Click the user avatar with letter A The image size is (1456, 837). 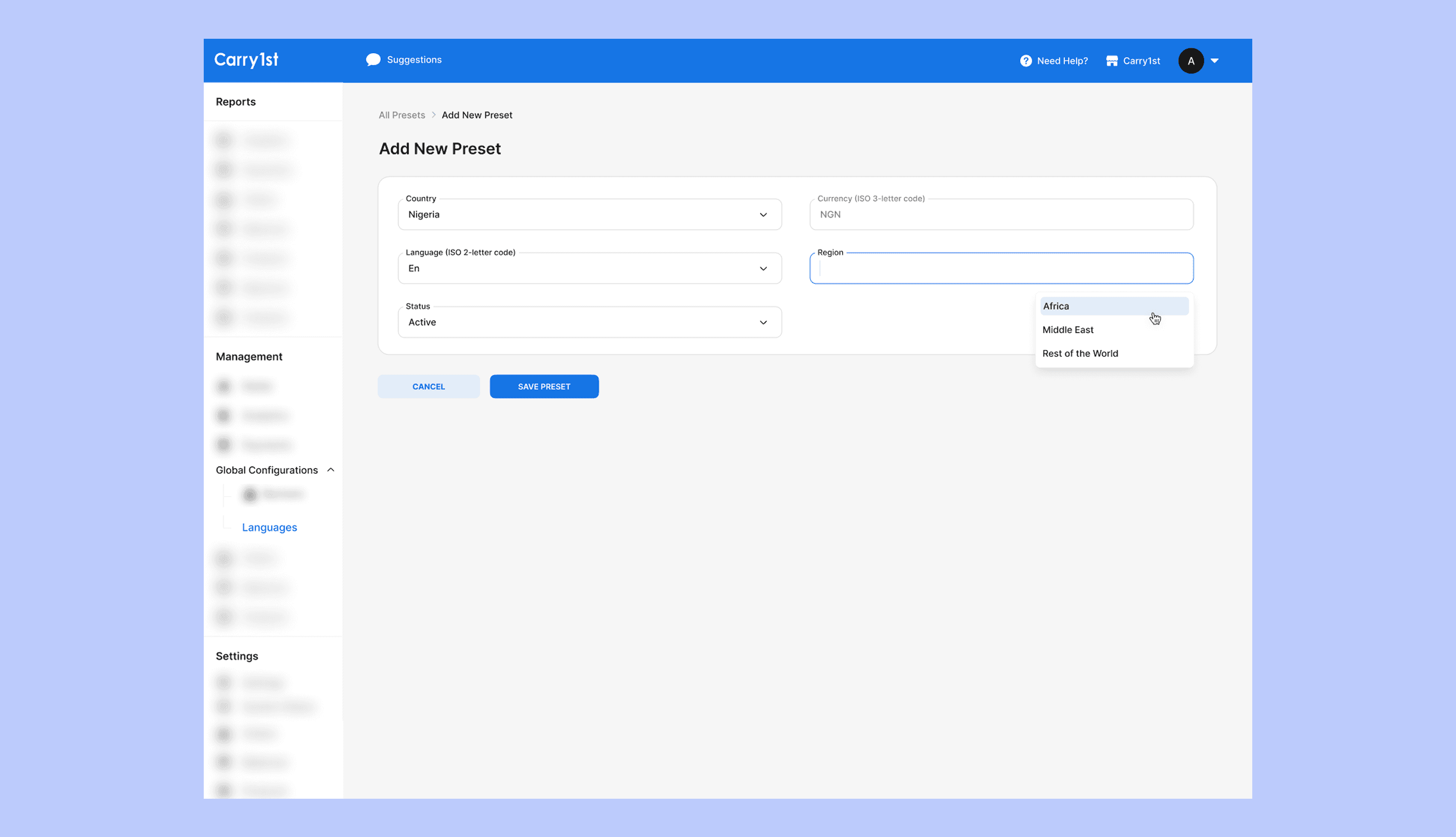click(x=1191, y=61)
